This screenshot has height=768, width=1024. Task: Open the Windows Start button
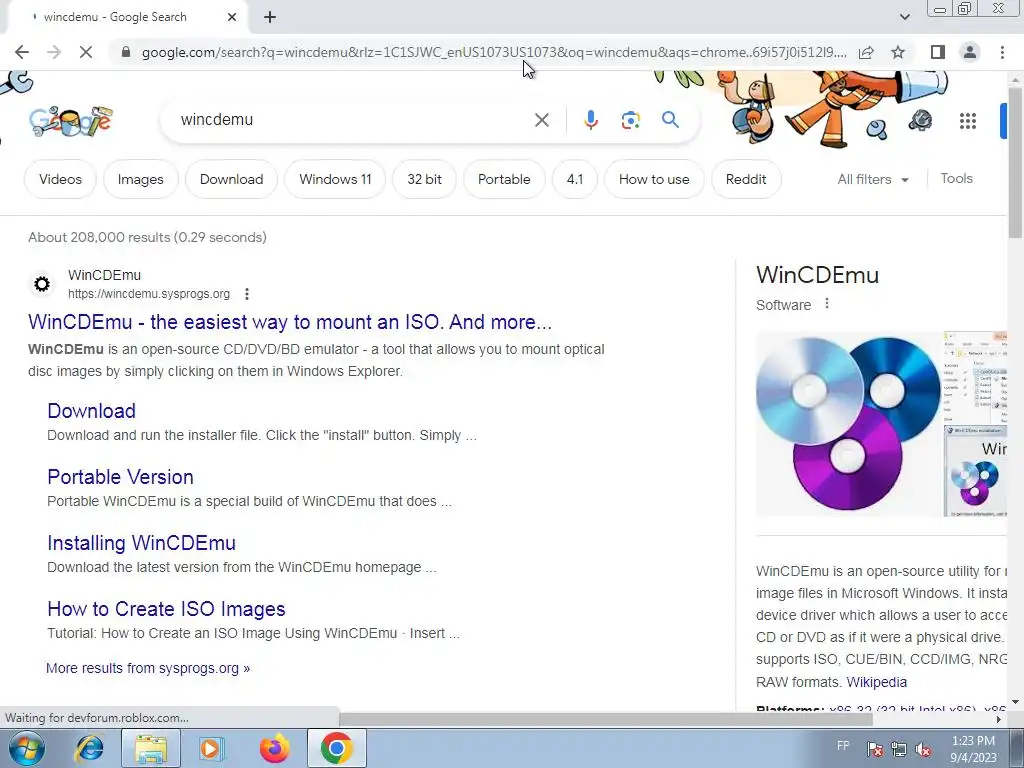pos(26,748)
